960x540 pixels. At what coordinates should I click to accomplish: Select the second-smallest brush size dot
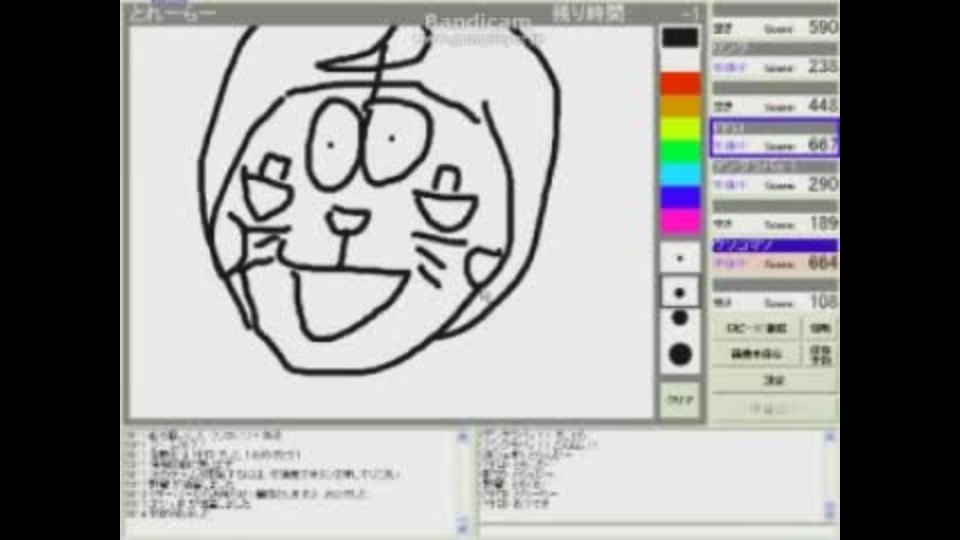(680, 293)
